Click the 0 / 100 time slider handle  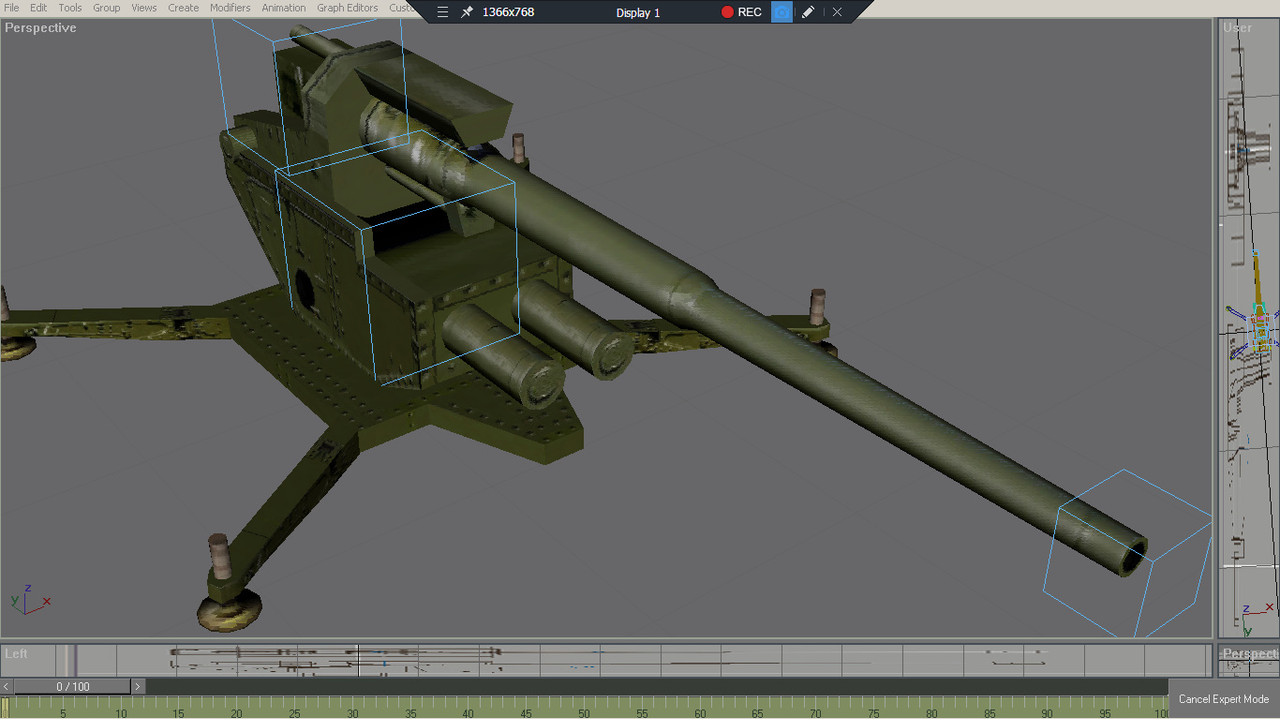tap(72, 686)
